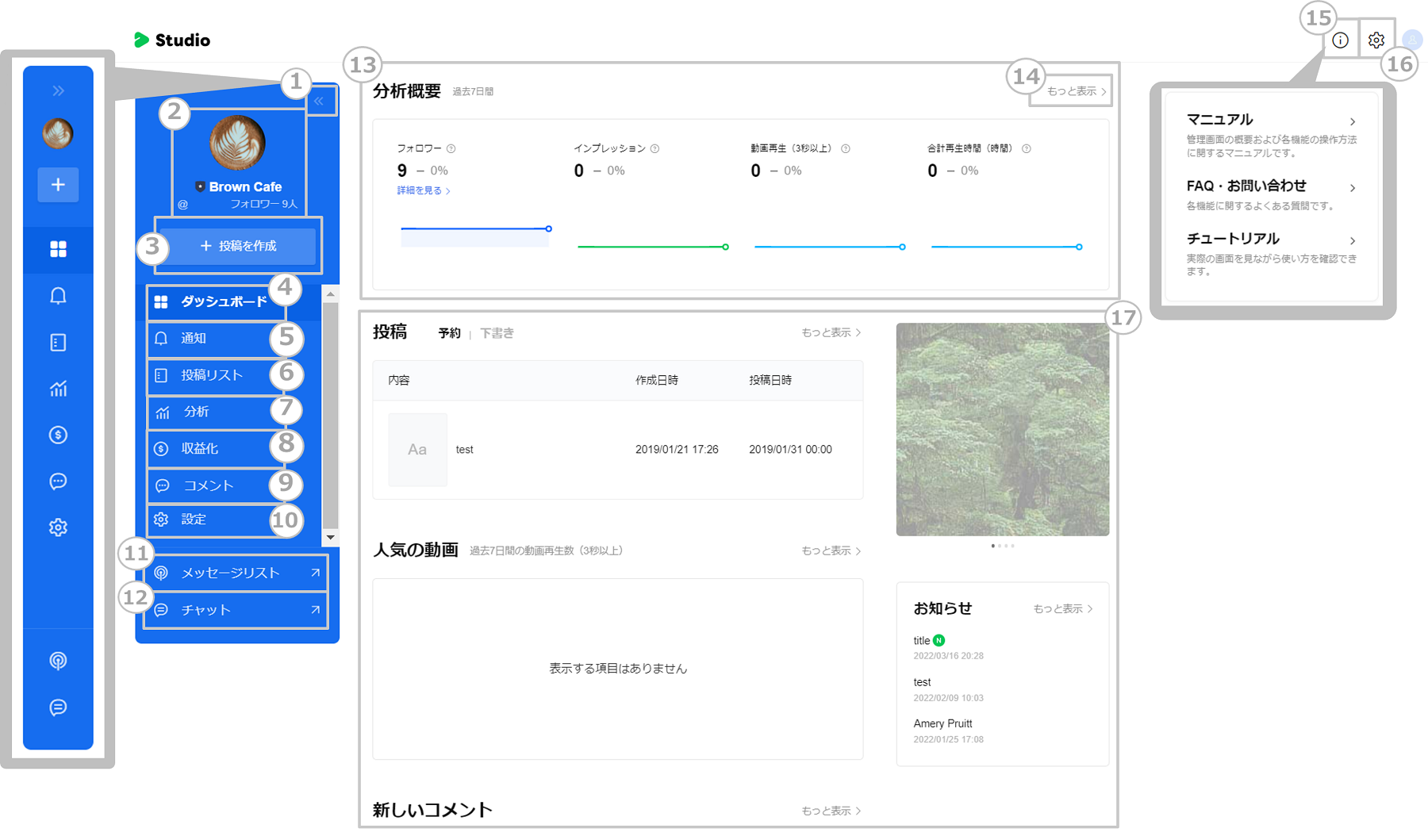Click dollar monetization icon in collapsed sidebar

point(58,435)
